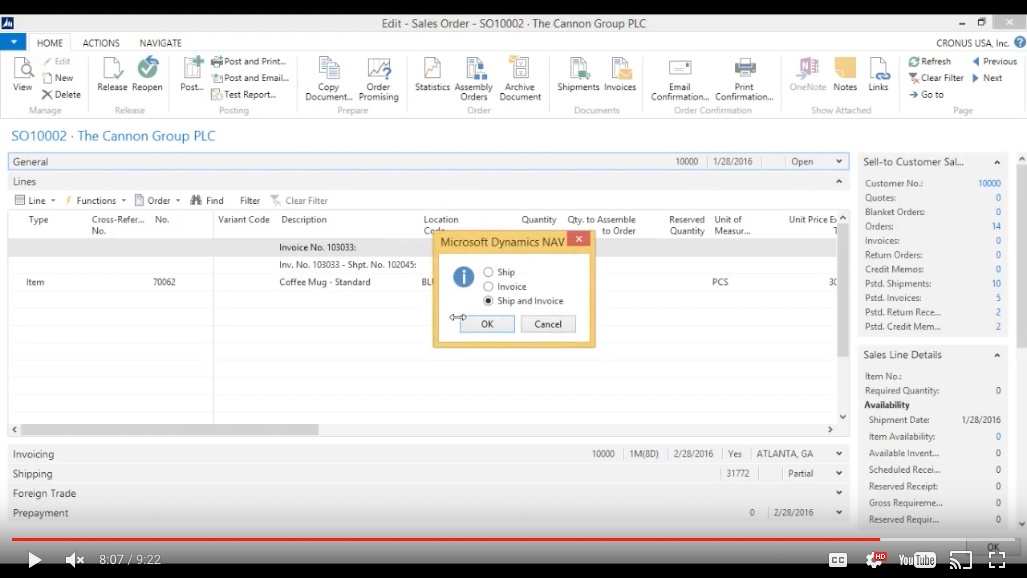
Task: Open the application menu dropdown
Action: (x=13, y=42)
